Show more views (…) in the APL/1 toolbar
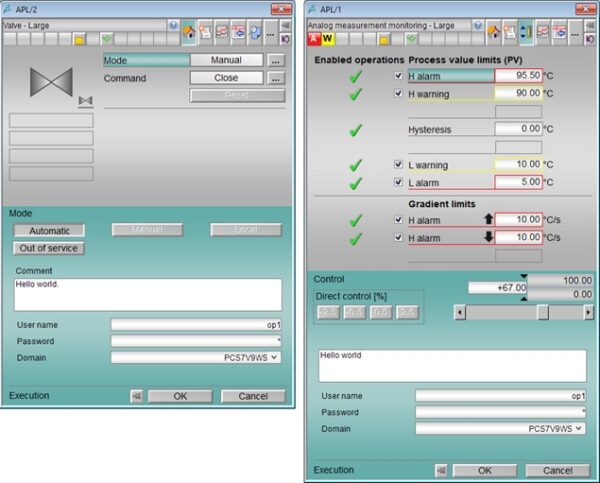 pyautogui.click(x=575, y=33)
